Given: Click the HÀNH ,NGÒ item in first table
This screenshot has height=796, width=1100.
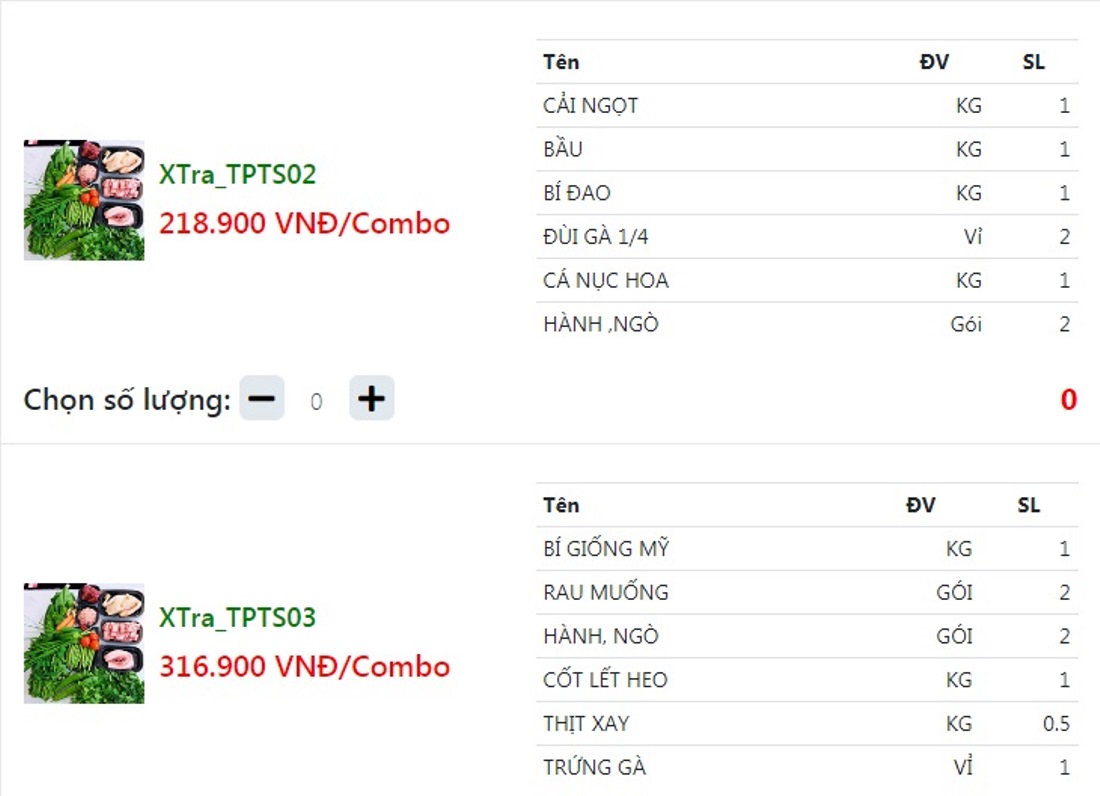Looking at the screenshot, I should [601, 324].
